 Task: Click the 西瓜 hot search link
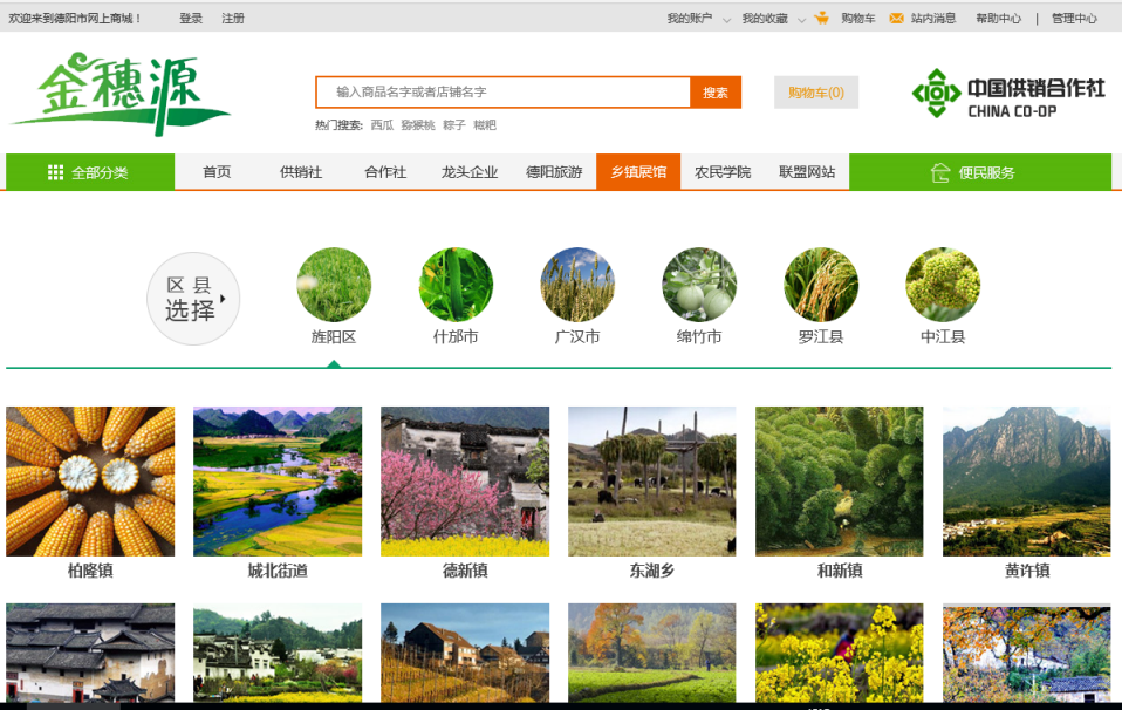[x=382, y=125]
